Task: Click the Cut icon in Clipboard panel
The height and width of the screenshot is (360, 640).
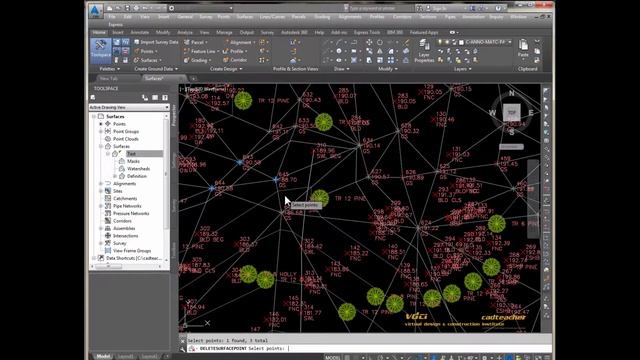Action: pyautogui.click(x=537, y=42)
